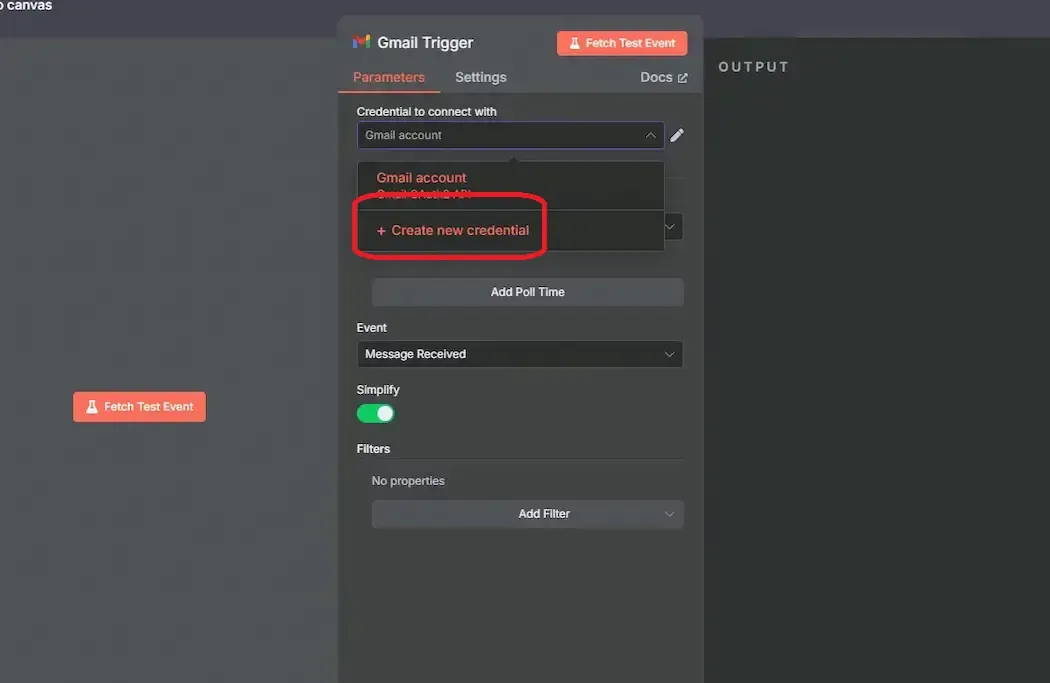
Task: Click Add Poll Time button
Action: click(x=528, y=292)
